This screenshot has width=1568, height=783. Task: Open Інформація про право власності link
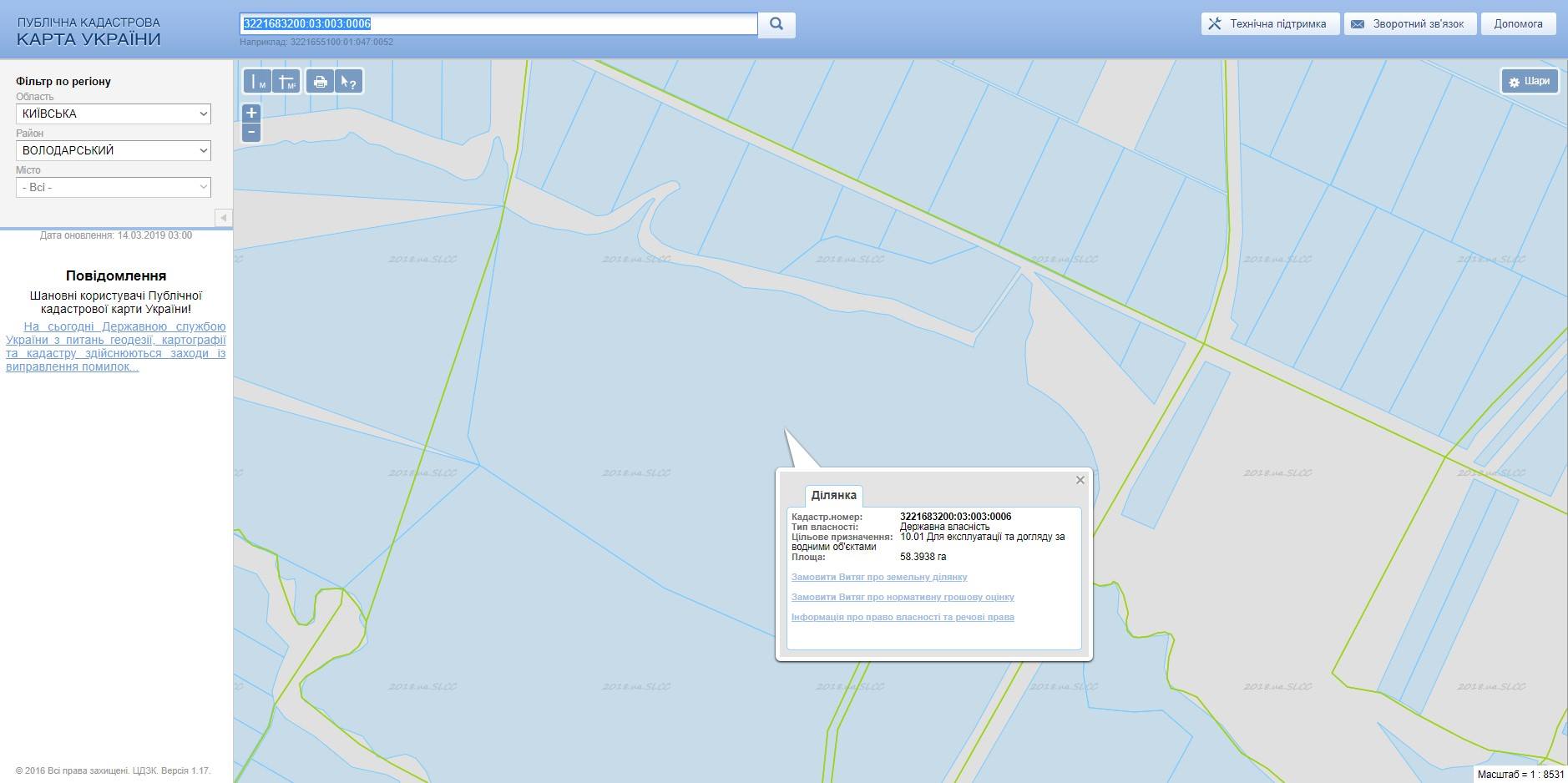tap(903, 617)
